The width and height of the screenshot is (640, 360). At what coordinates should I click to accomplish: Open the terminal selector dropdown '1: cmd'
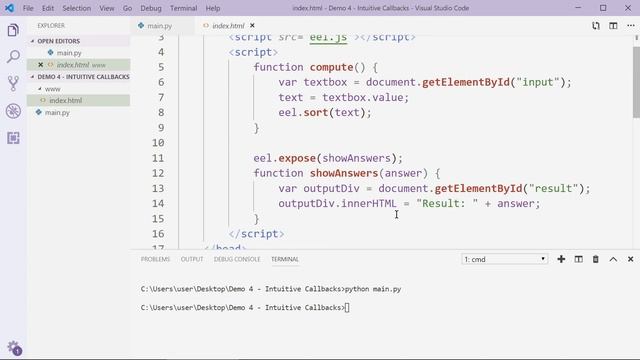[x=504, y=259]
